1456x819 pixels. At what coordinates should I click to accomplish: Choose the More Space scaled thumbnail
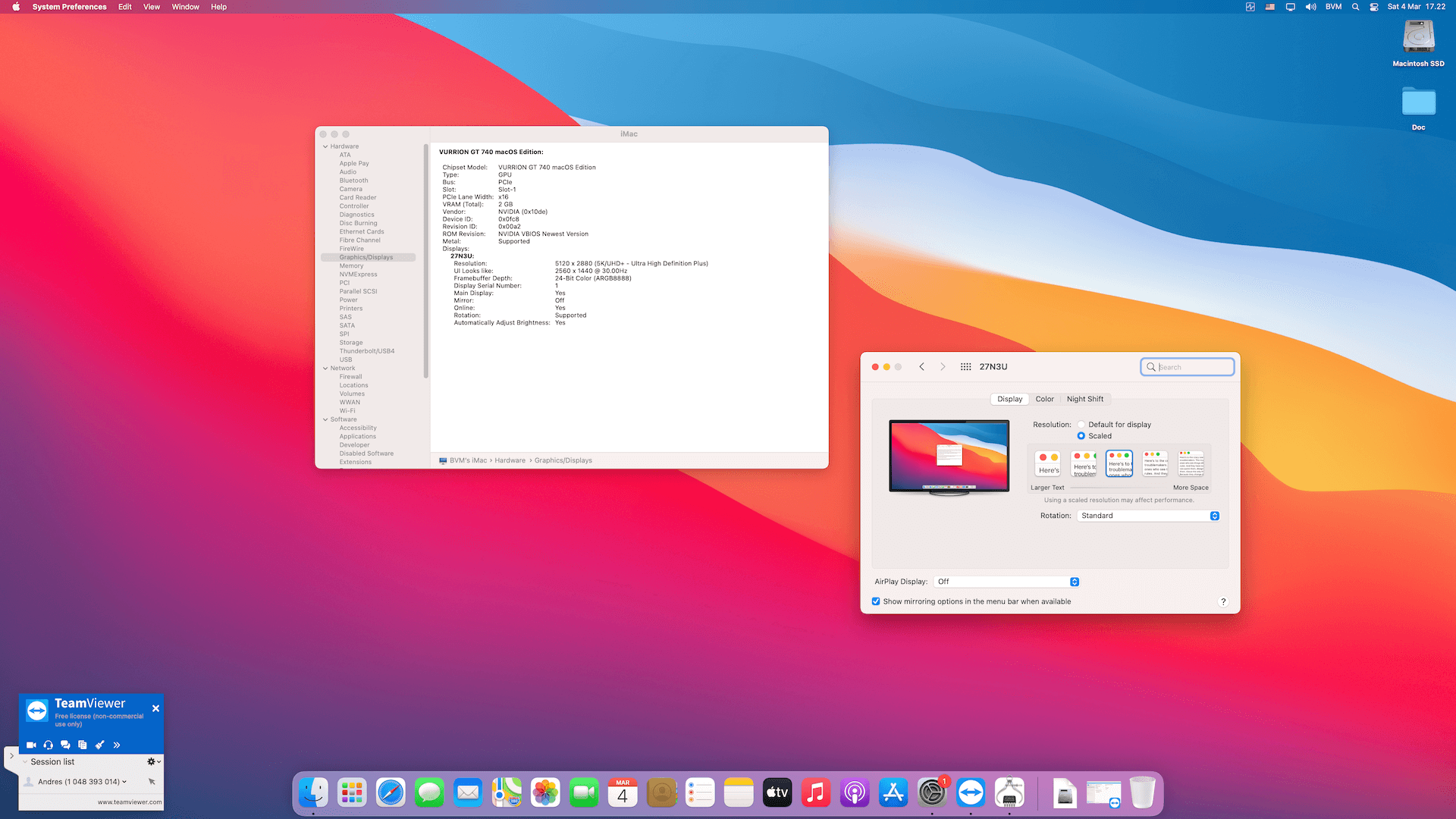(x=1191, y=463)
